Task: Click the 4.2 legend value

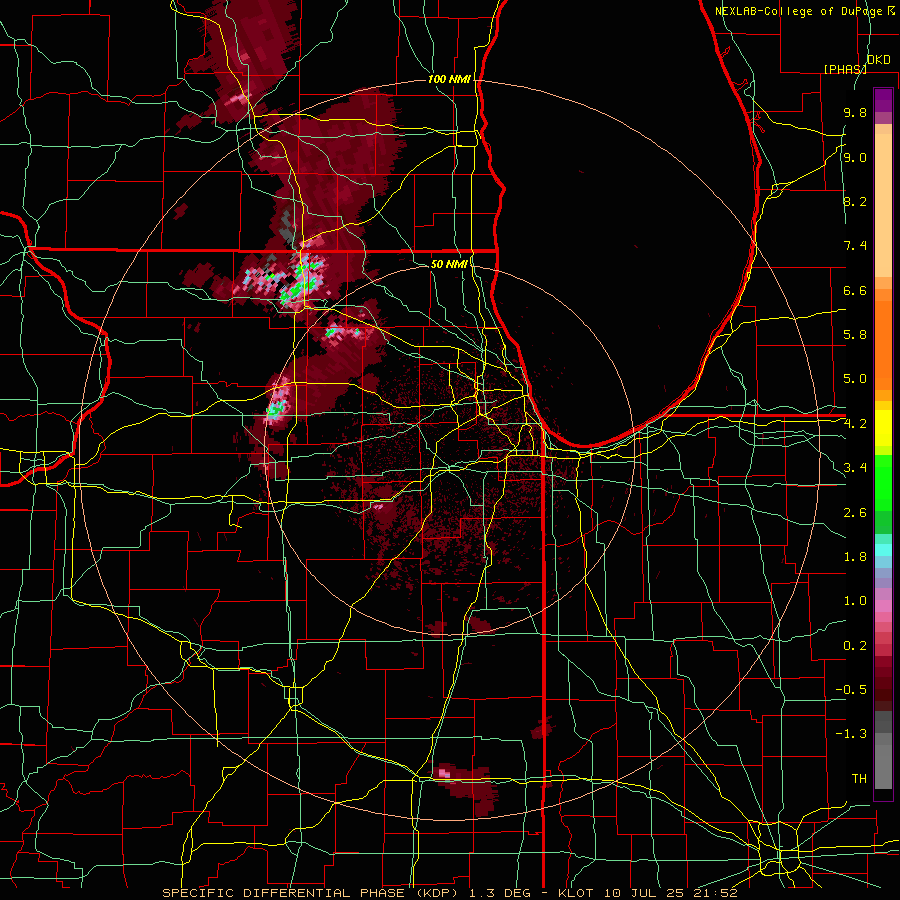Action: (855, 424)
